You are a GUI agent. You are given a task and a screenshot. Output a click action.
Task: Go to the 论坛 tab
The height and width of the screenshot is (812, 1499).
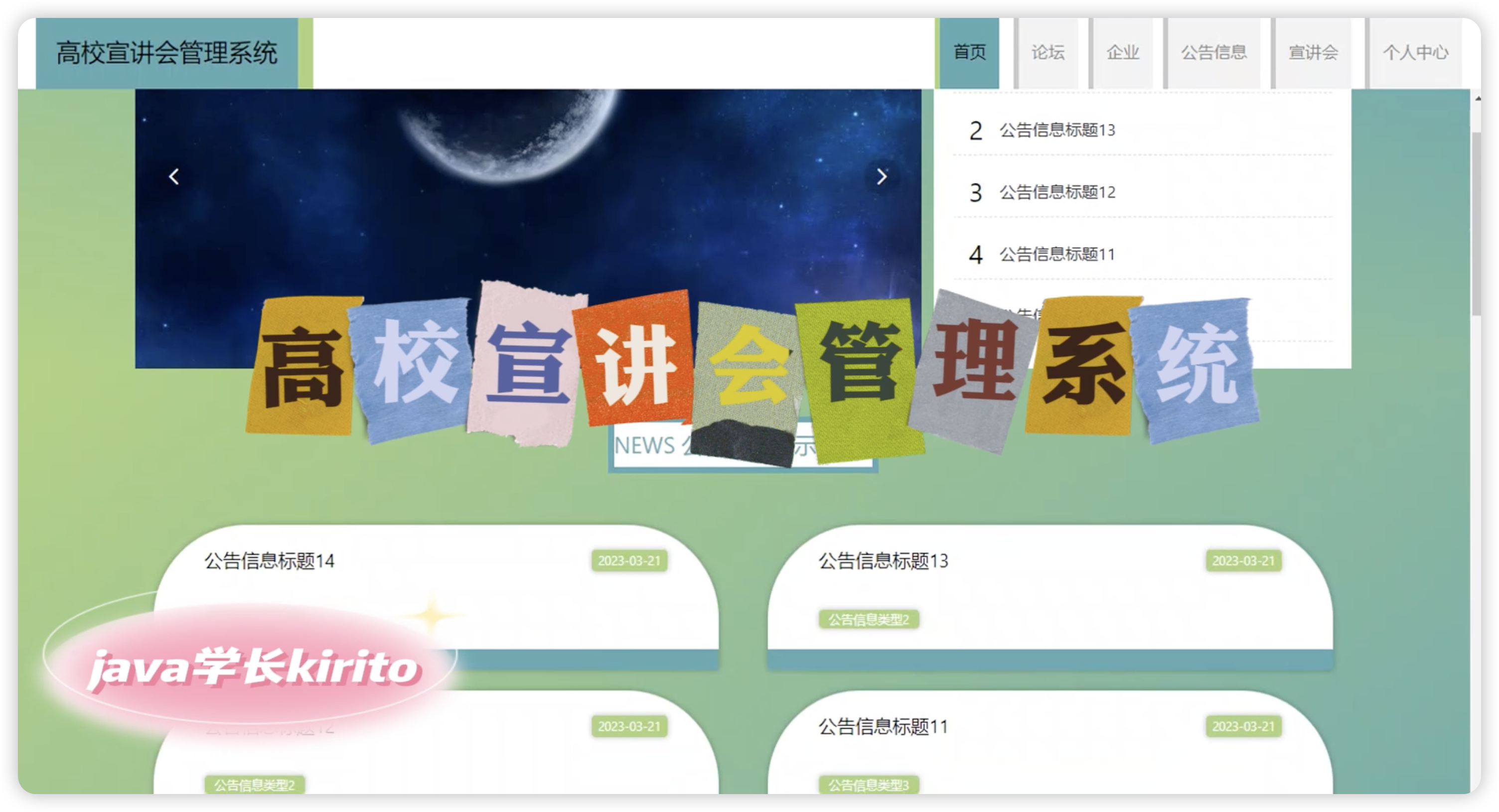point(1048,52)
